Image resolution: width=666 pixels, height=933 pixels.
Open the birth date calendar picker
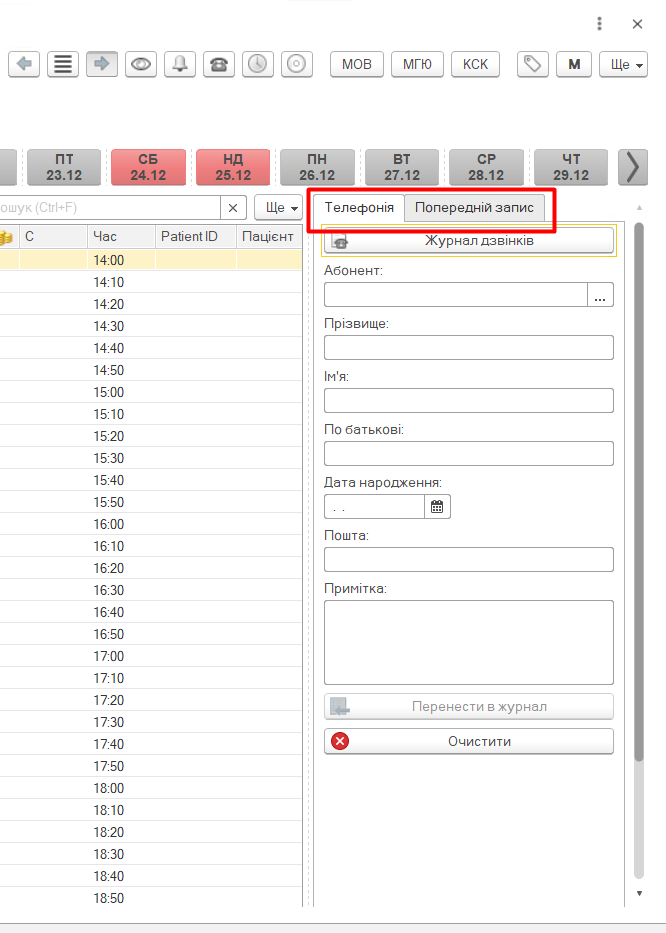click(437, 507)
